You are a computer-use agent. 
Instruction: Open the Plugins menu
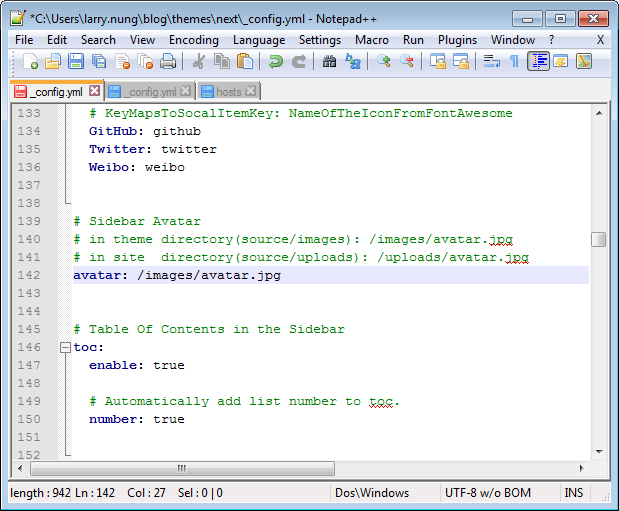click(x=458, y=40)
